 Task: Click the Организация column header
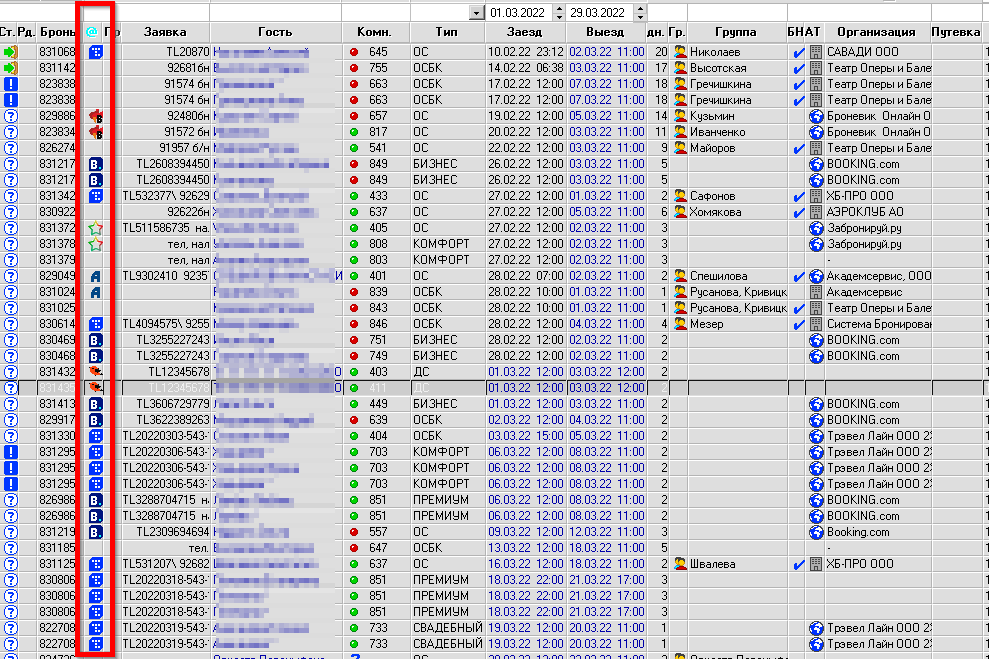pyautogui.click(x=875, y=32)
